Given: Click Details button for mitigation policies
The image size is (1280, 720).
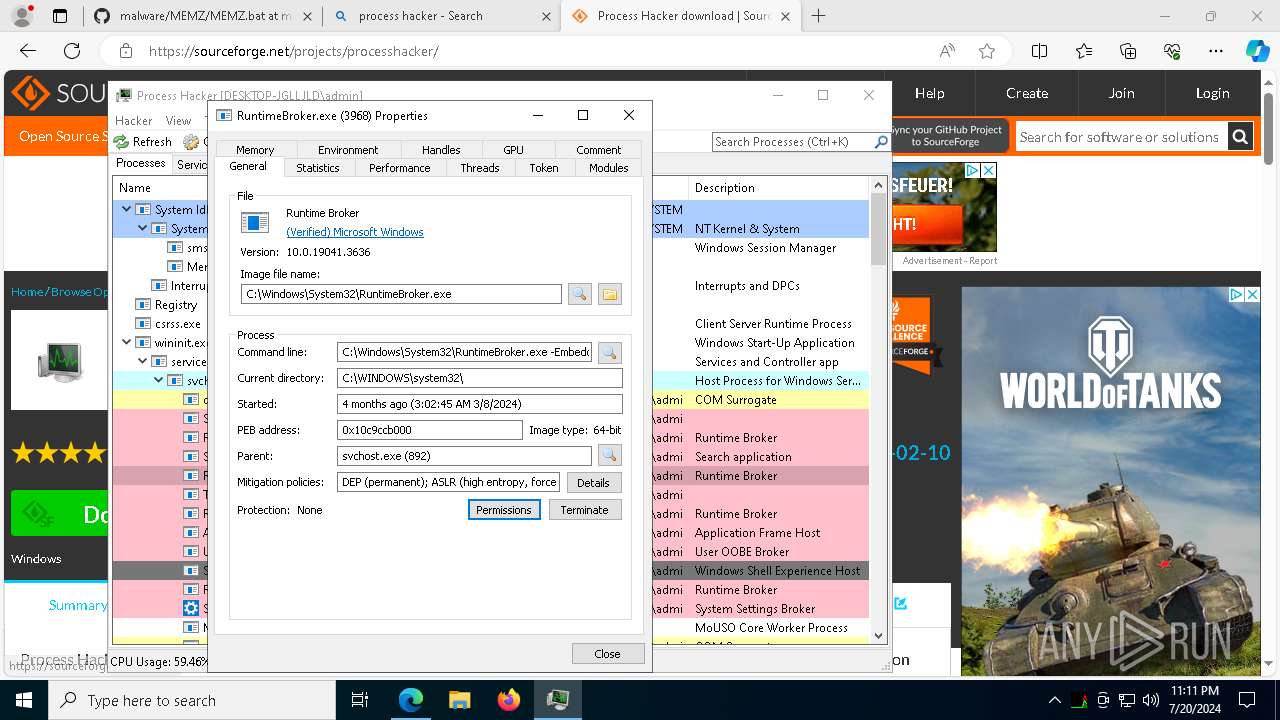Looking at the screenshot, I should pyautogui.click(x=593, y=482).
